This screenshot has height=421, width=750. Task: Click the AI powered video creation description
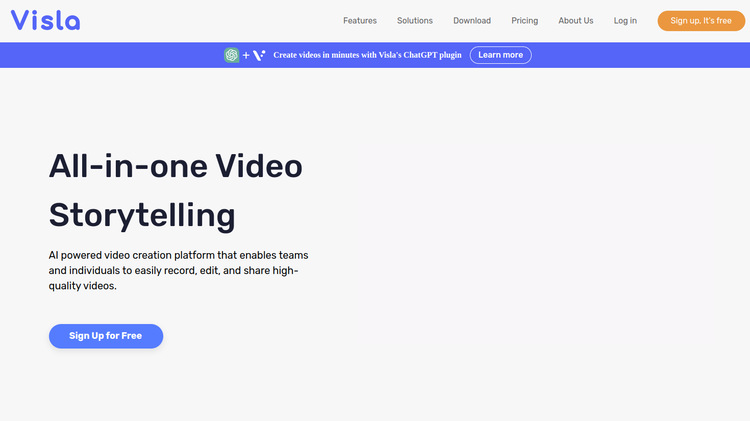point(178,270)
